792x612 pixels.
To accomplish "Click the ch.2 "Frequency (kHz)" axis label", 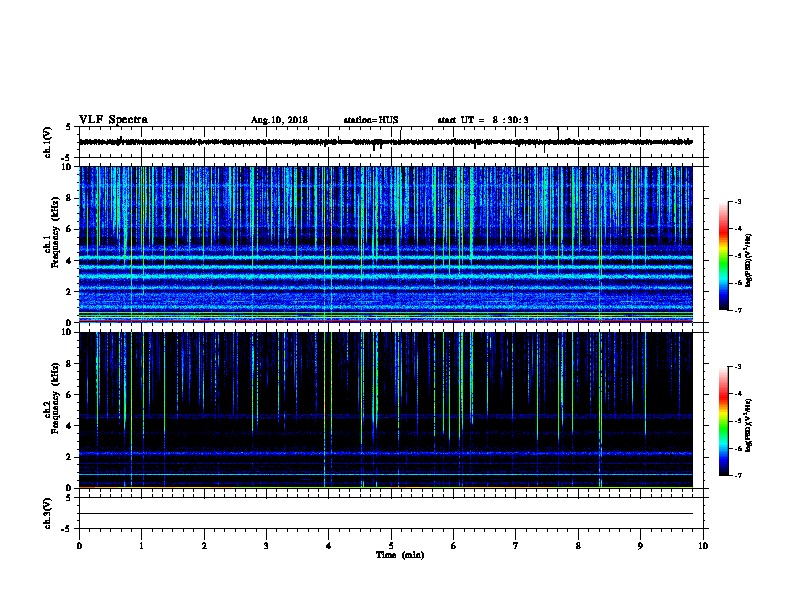I will coord(55,398).
